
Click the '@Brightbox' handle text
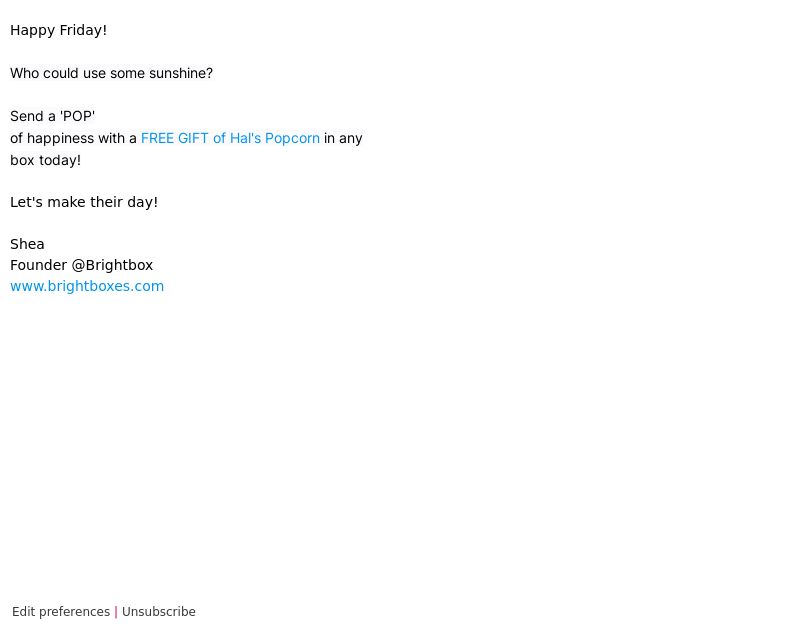pos(112,265)
